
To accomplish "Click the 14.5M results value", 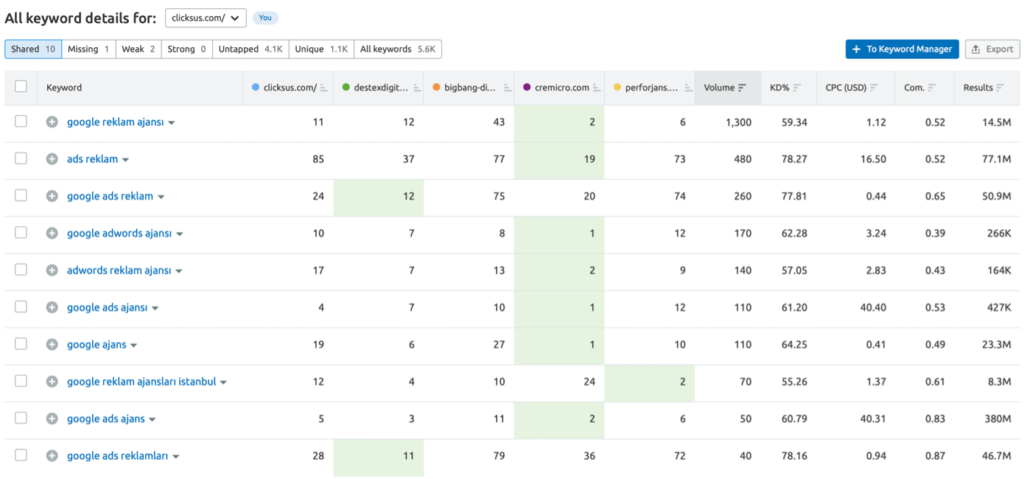I will coord(997,122).
